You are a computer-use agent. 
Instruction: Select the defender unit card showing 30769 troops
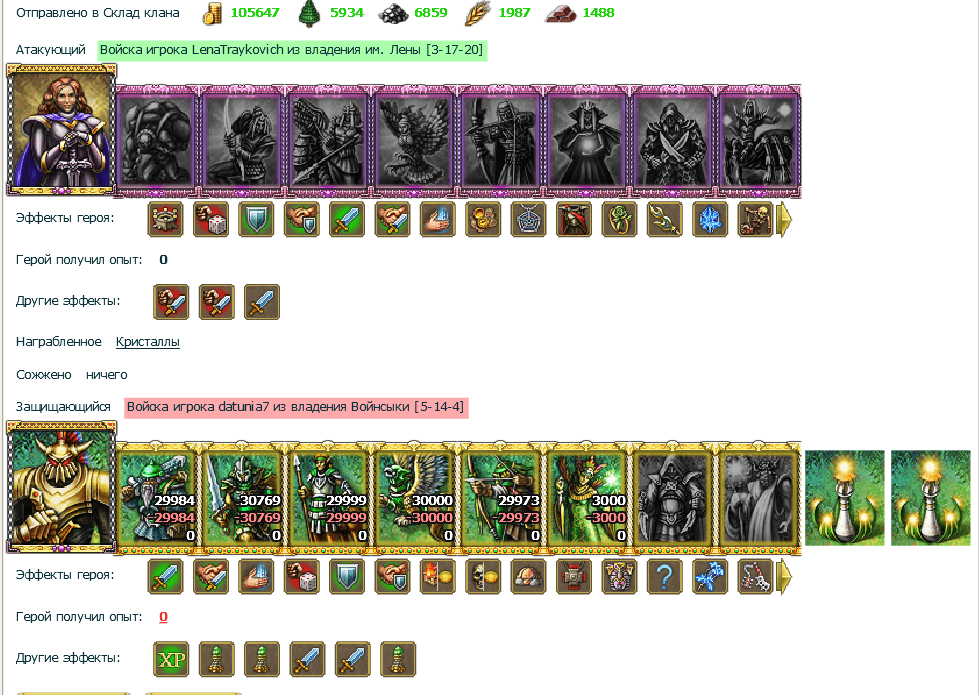[242, 498]
